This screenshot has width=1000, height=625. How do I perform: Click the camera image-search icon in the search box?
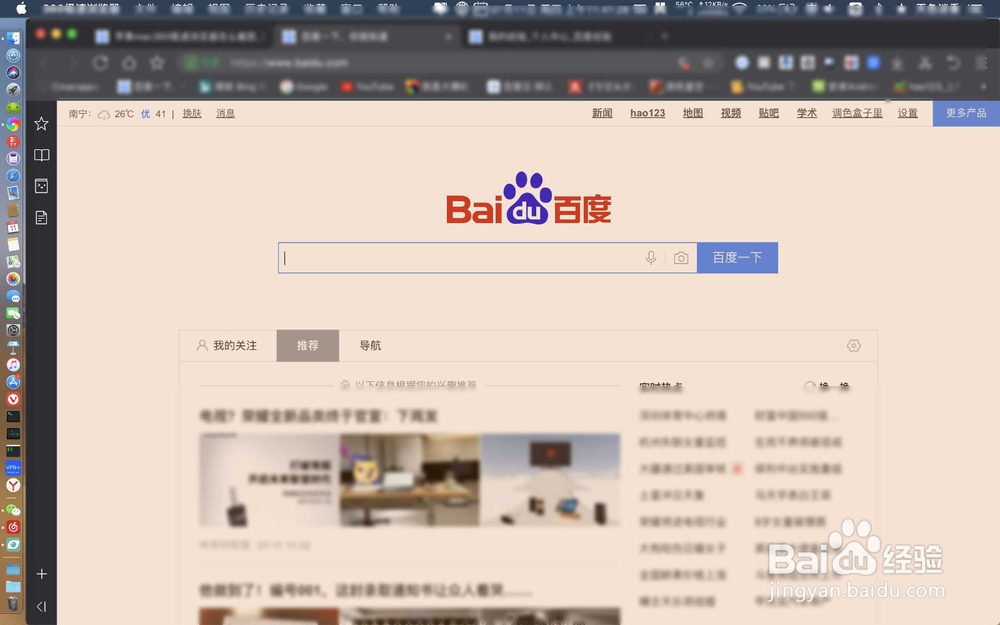point(681,258)
